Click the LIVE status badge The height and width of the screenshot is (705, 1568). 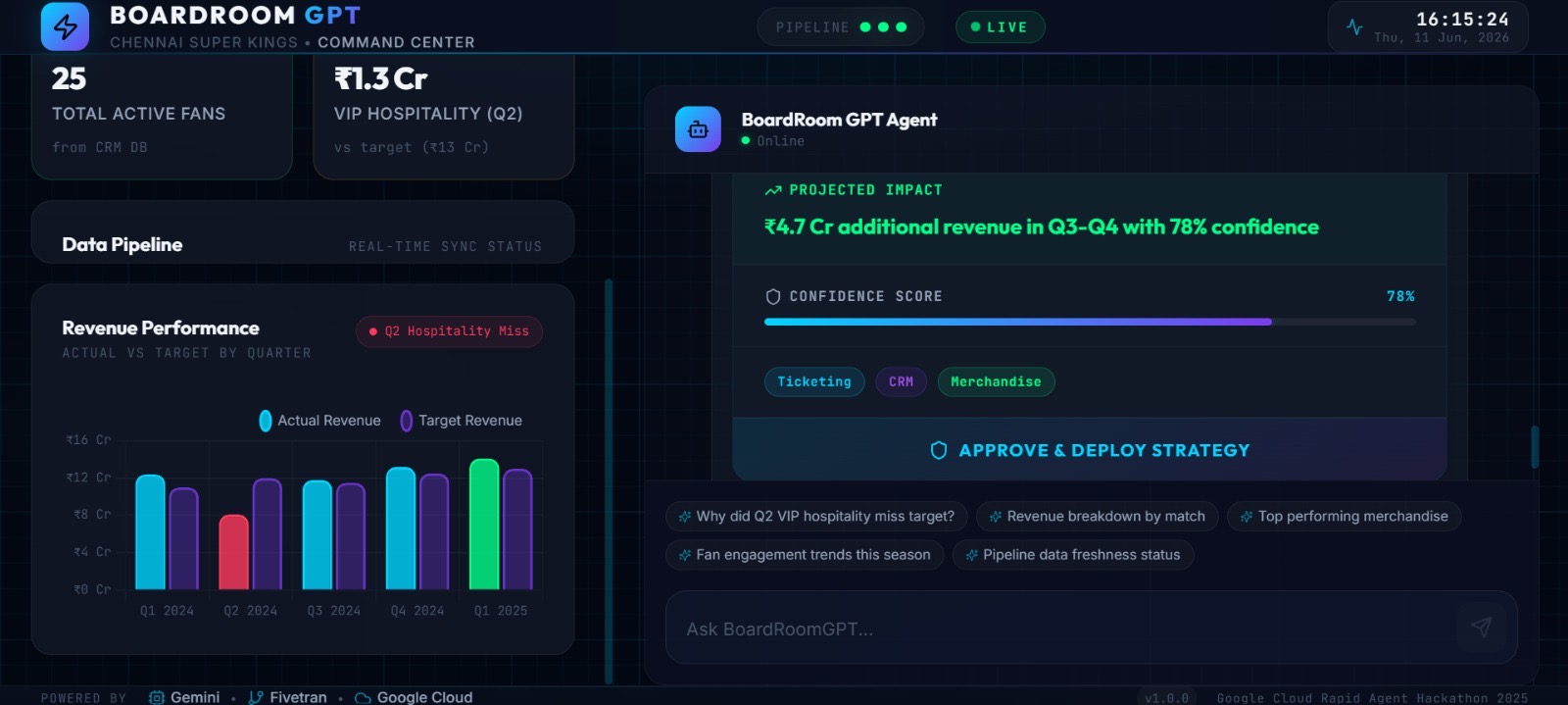point(1000,27)
